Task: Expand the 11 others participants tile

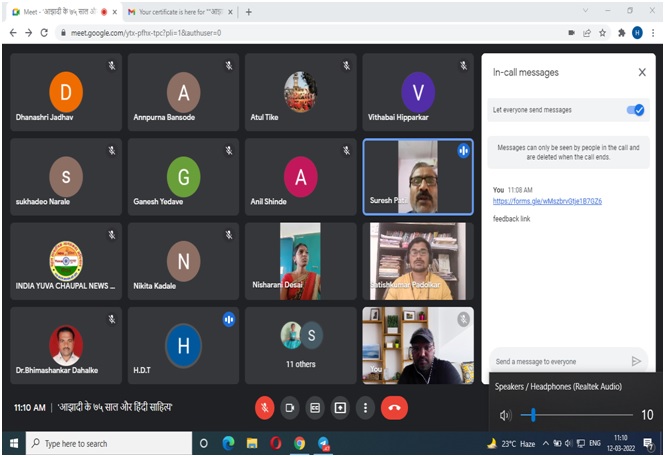Action: 302,345
